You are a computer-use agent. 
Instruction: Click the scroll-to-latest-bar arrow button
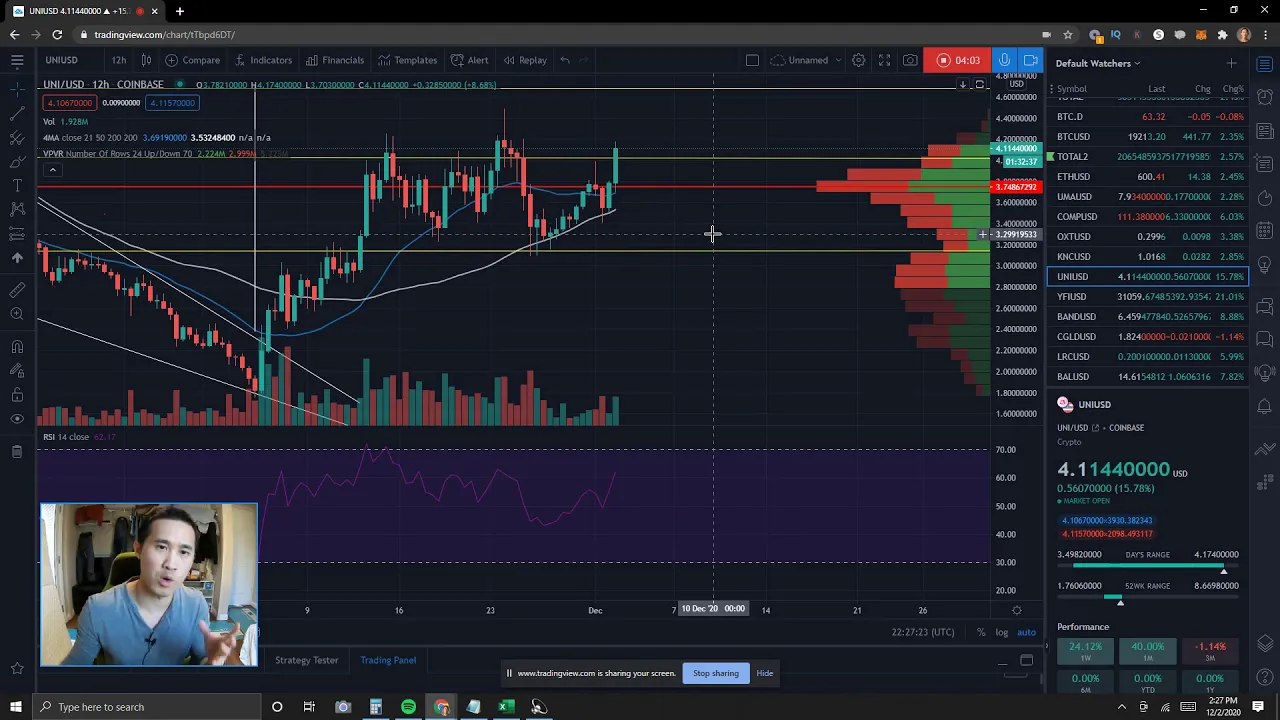(963, 85)
